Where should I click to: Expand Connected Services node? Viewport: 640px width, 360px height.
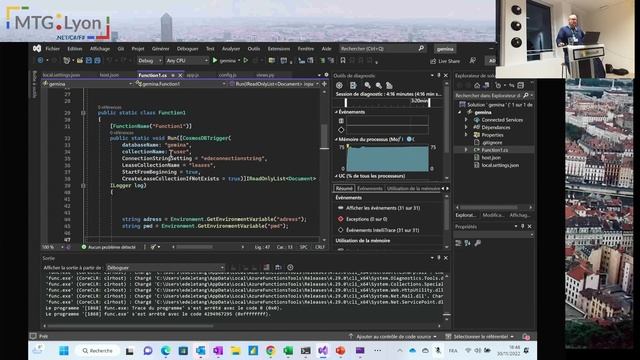[x=466, y=120]
